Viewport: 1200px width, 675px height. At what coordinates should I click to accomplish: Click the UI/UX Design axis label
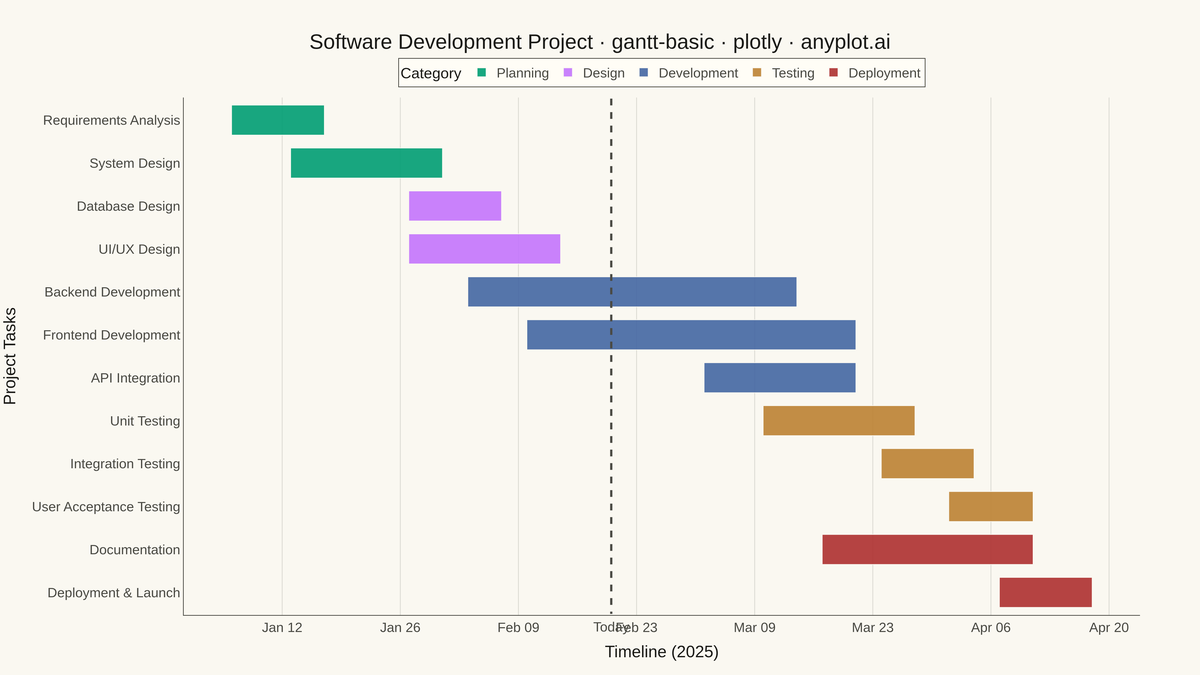click(139, 249)
